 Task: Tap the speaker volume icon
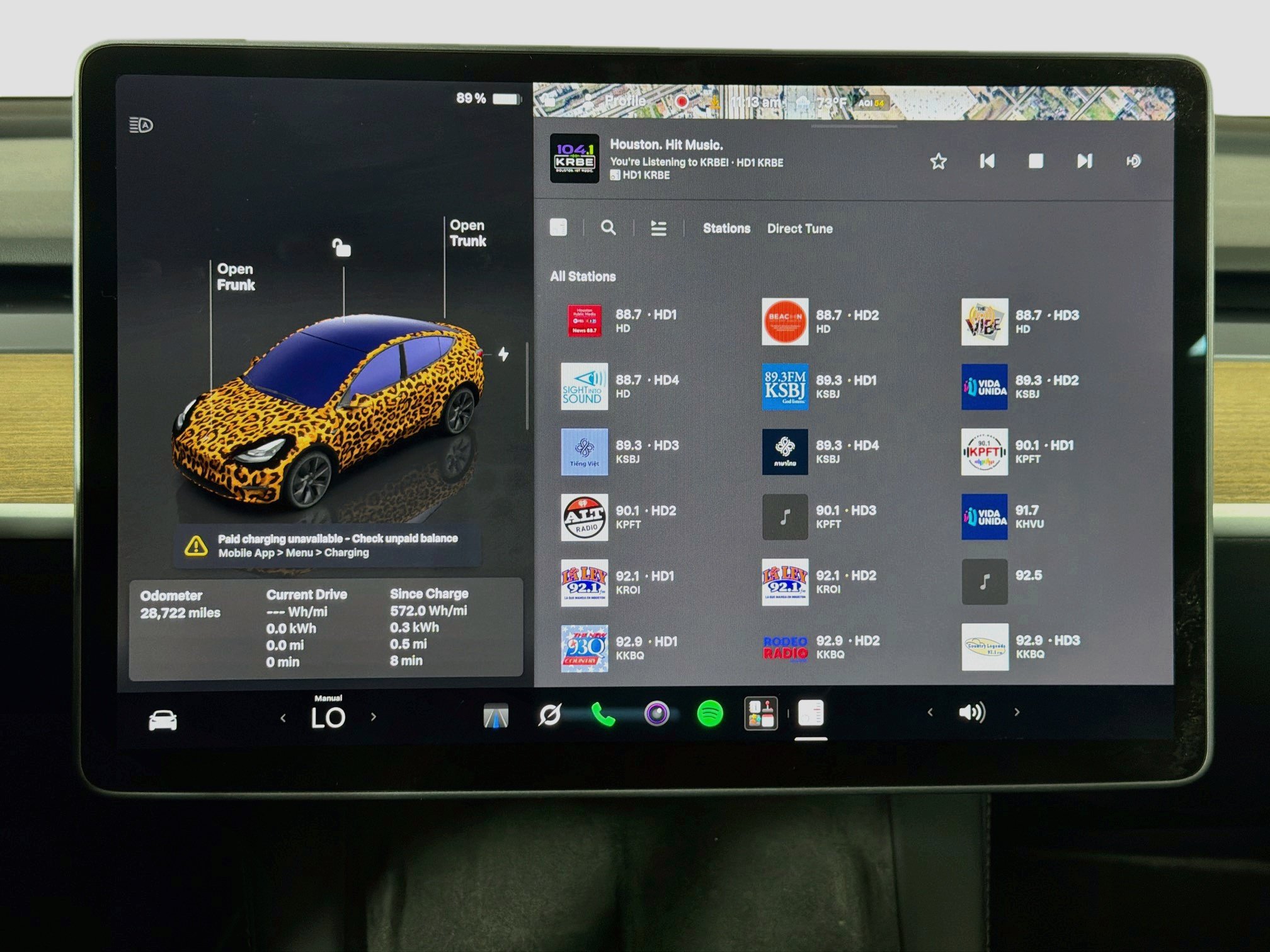972,712
